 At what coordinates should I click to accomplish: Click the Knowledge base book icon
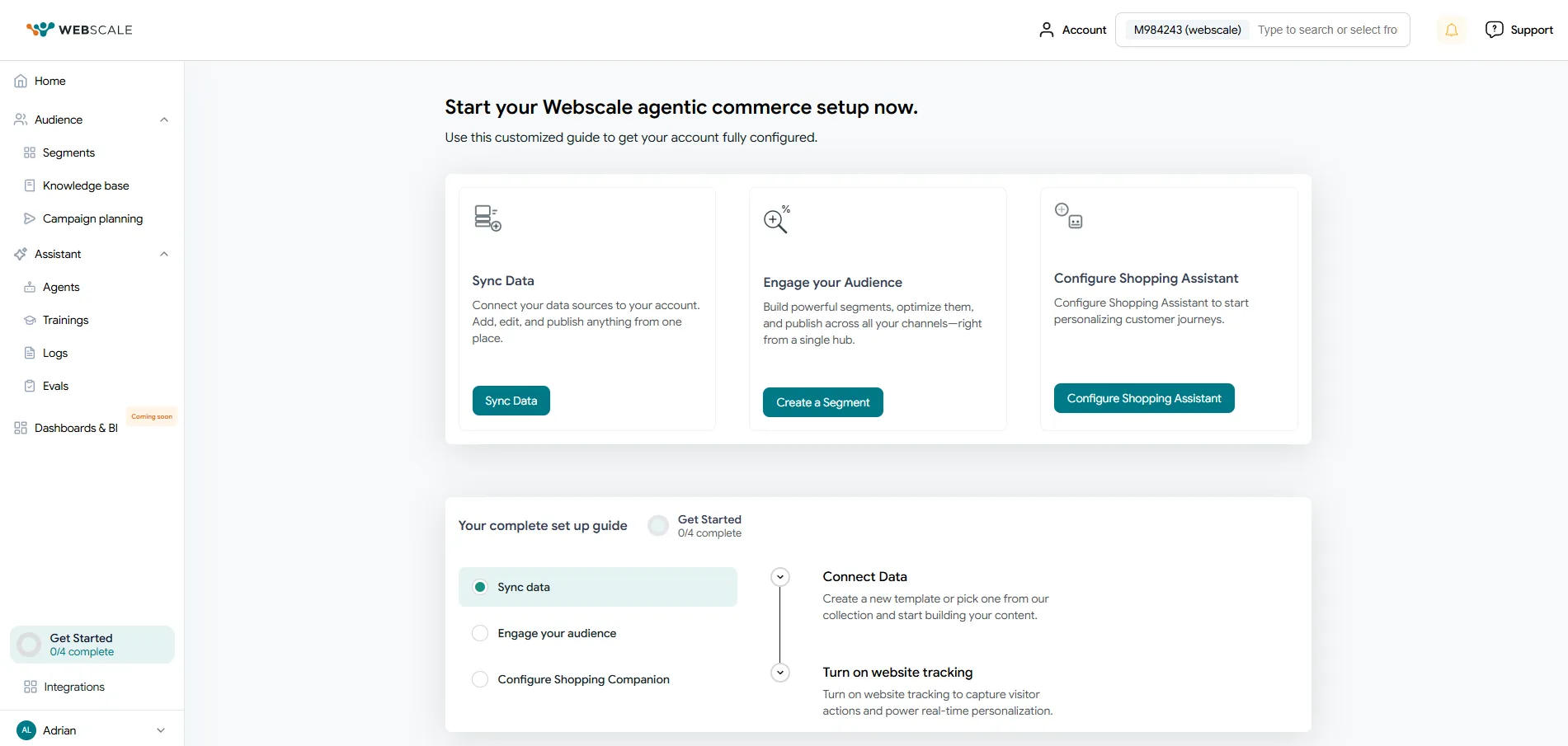pos(30,185)
